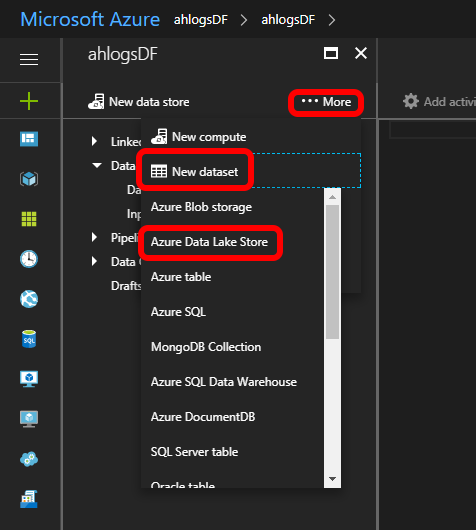
Task: Click the New compute icon
Action: coord(159,137)
